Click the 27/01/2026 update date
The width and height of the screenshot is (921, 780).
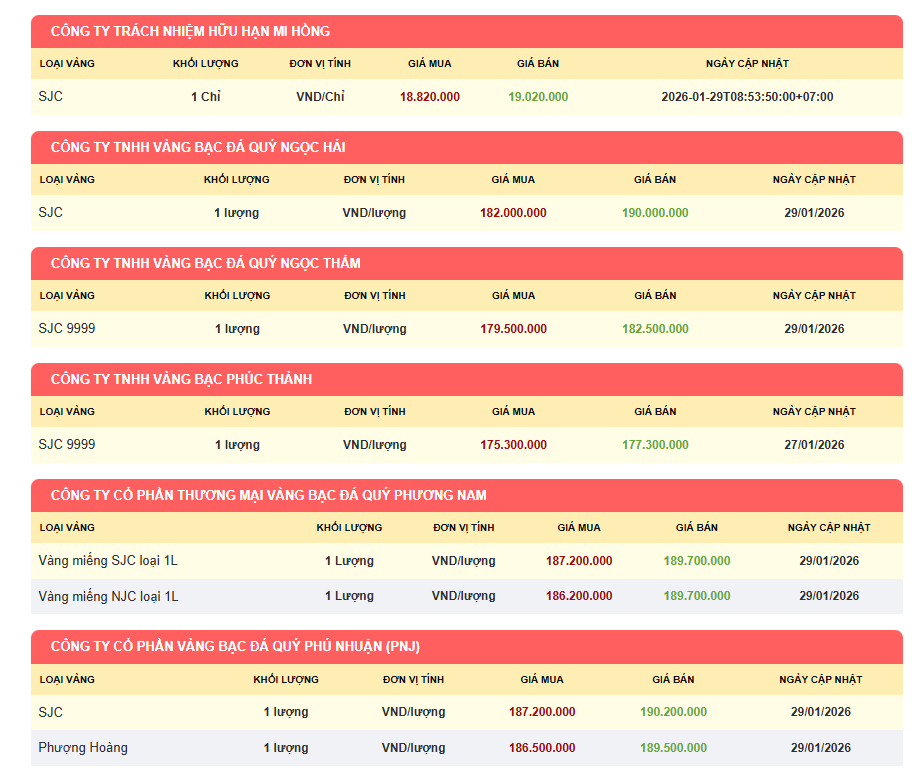(x=814, y=445)
